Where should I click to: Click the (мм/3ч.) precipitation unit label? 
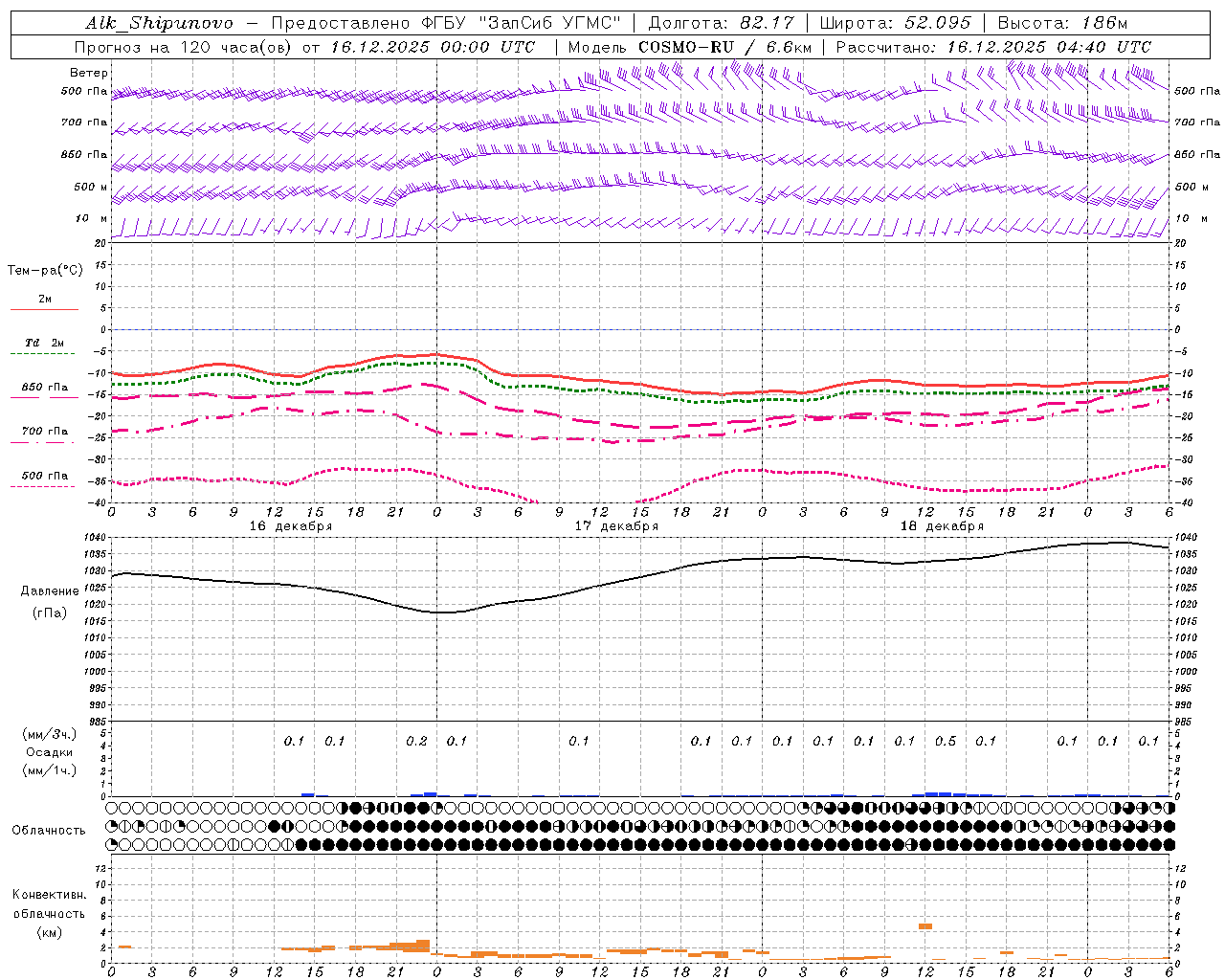pyautogui.click(x=50, y=734)
